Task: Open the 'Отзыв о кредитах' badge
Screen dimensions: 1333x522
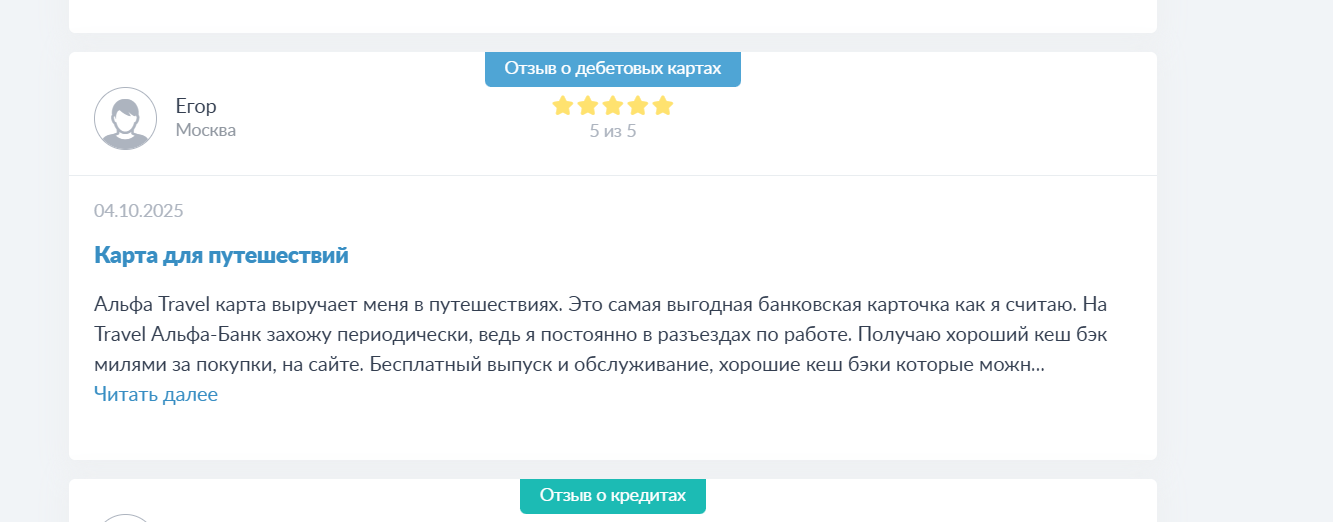Action: (x=612, y=495)
